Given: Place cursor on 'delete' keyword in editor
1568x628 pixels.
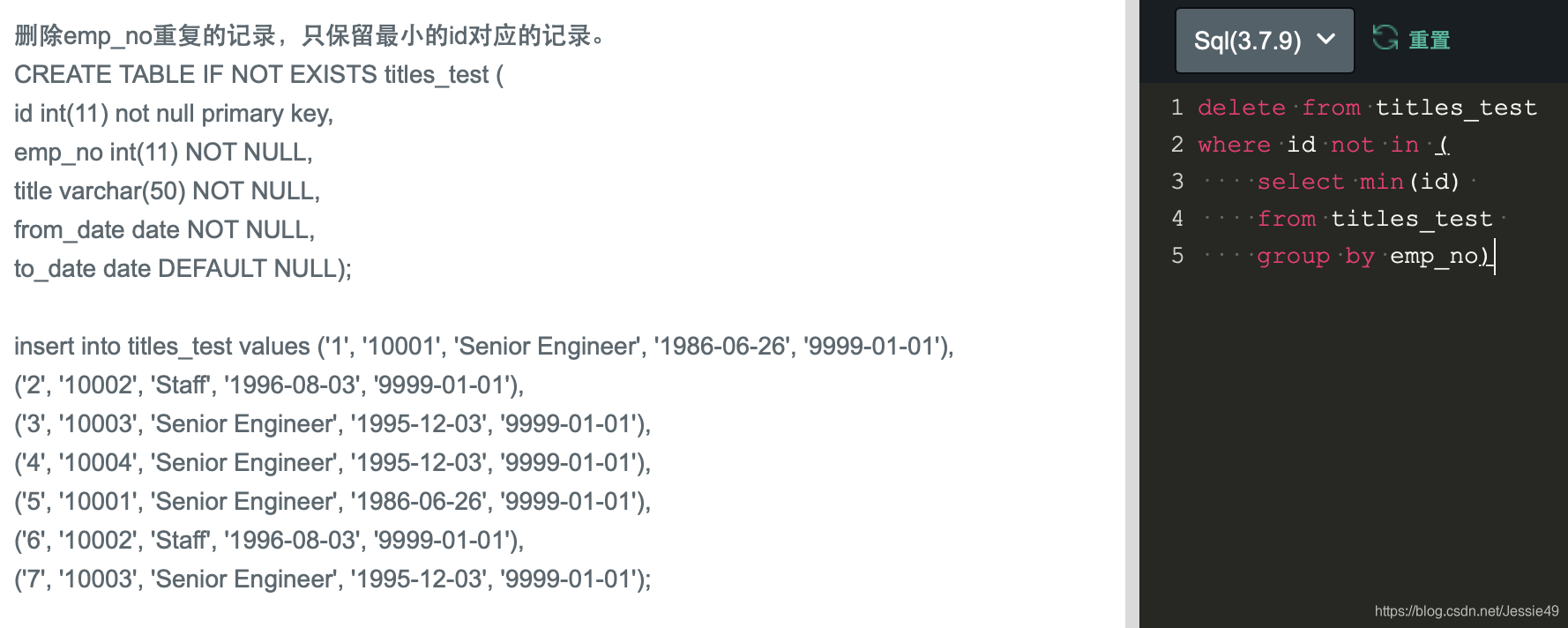Looking at the screenshot, I should click(1241, 108).
